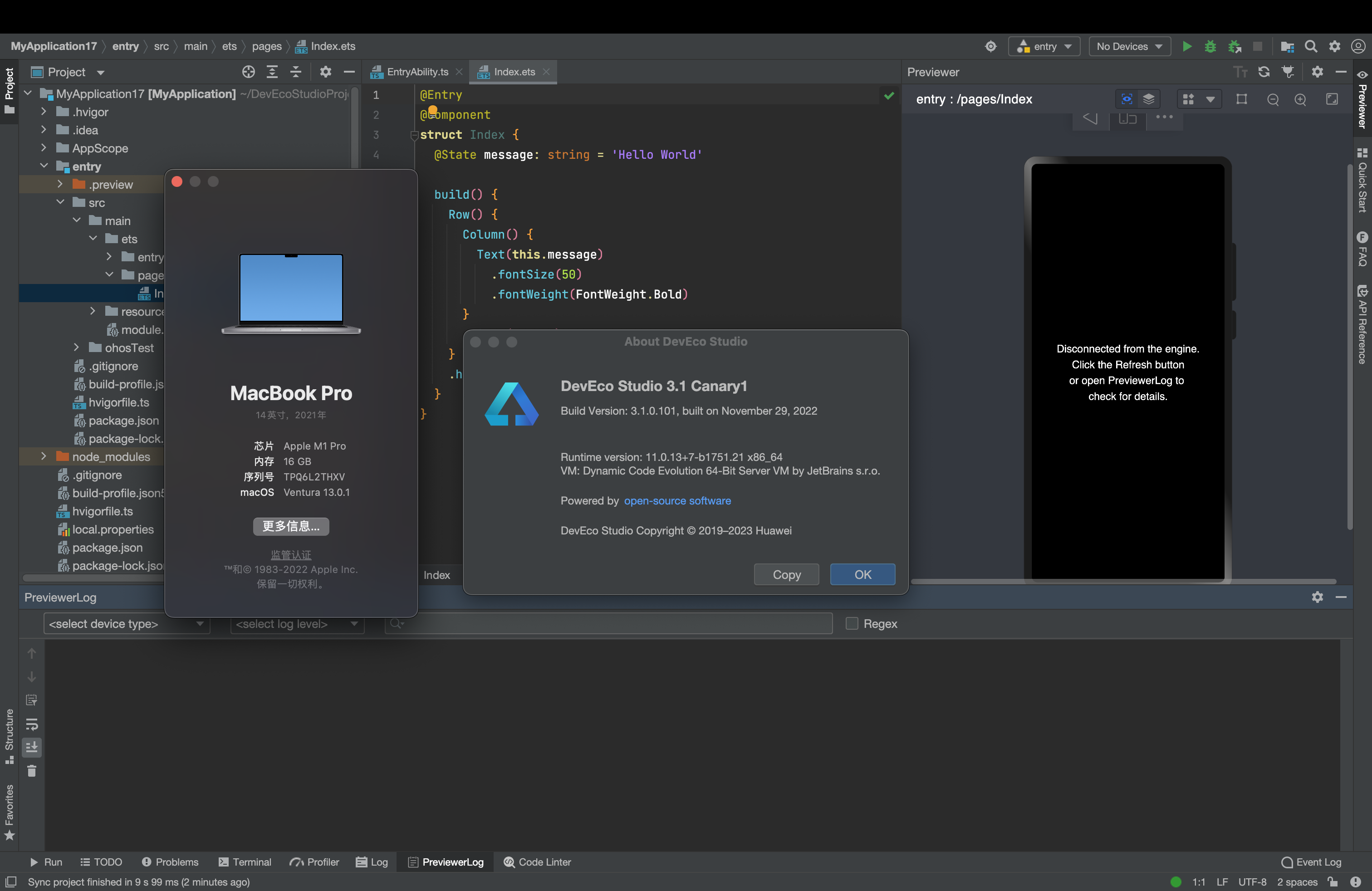Image resolution: width=1372 pixels, height=891 pixels.
Task: Toggle the Favorites tool window side tab
Action: [9, 812]
